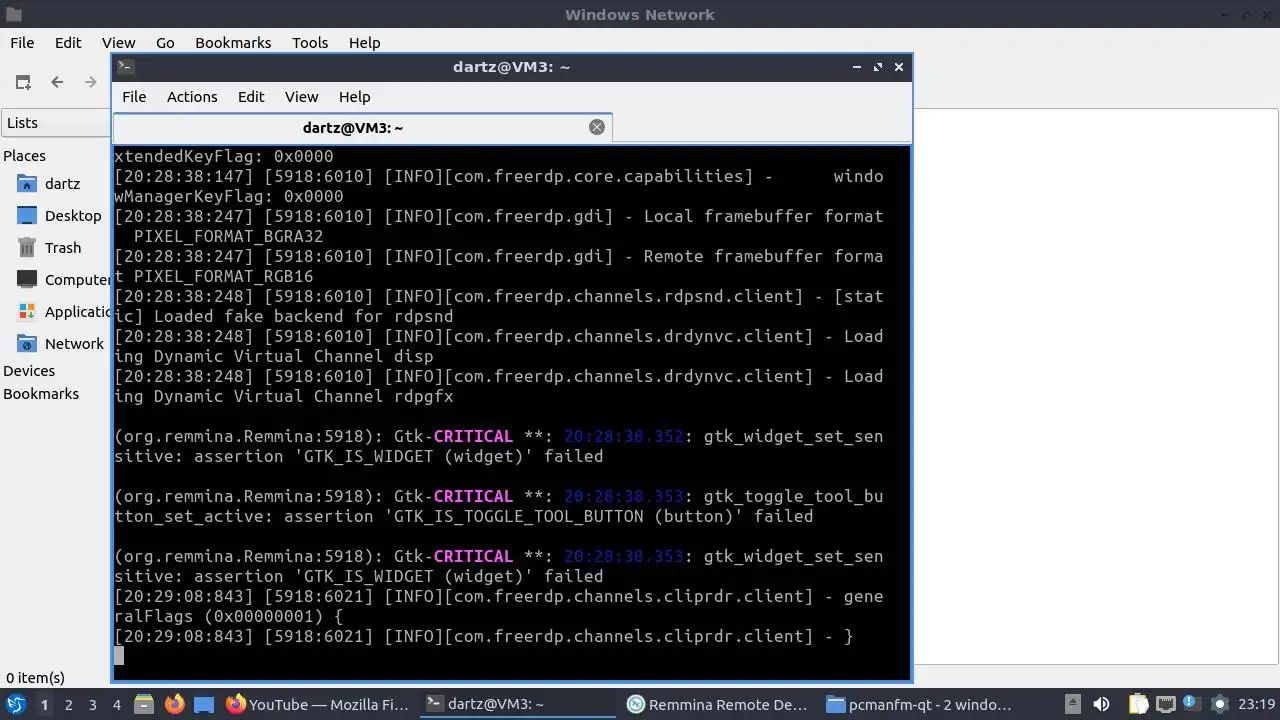The image size is (1280, 720).
Task: Click the 0 item(s) status bar text
Action: pos(35,678)
